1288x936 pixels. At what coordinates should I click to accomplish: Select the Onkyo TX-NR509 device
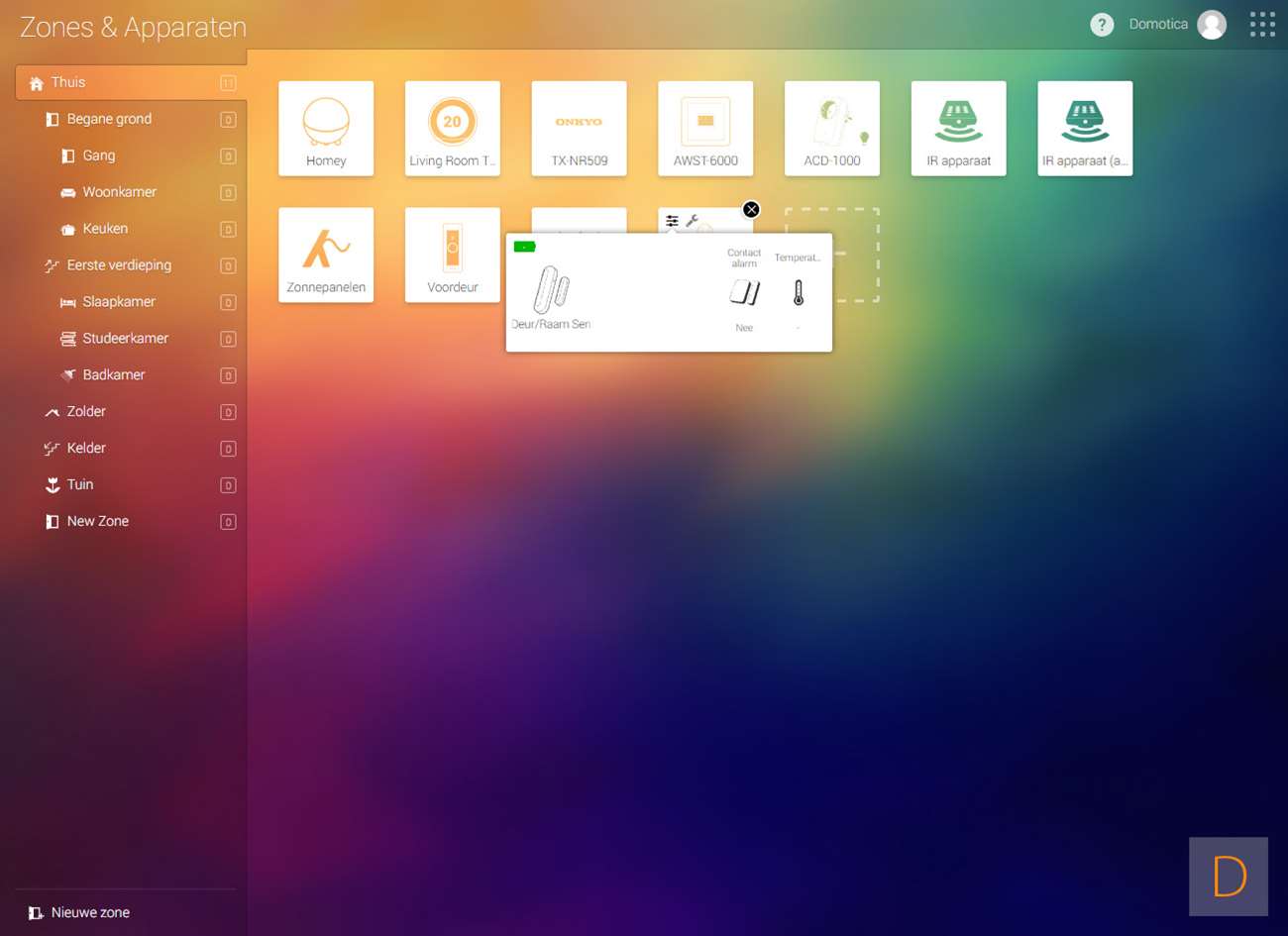click(x=580, y=129)
